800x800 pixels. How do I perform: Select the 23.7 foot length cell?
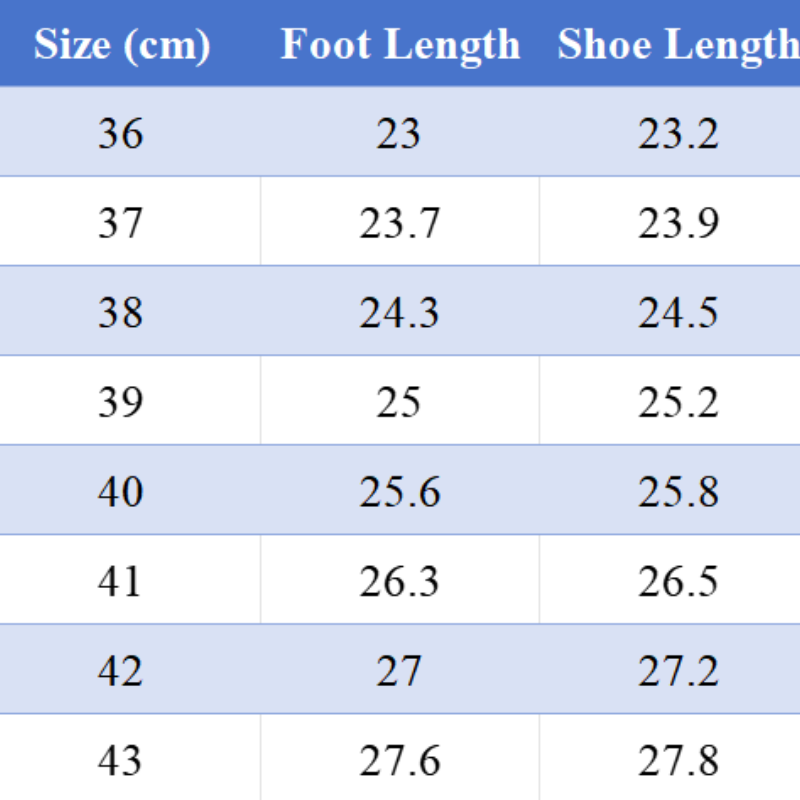(x=399, y=223)
